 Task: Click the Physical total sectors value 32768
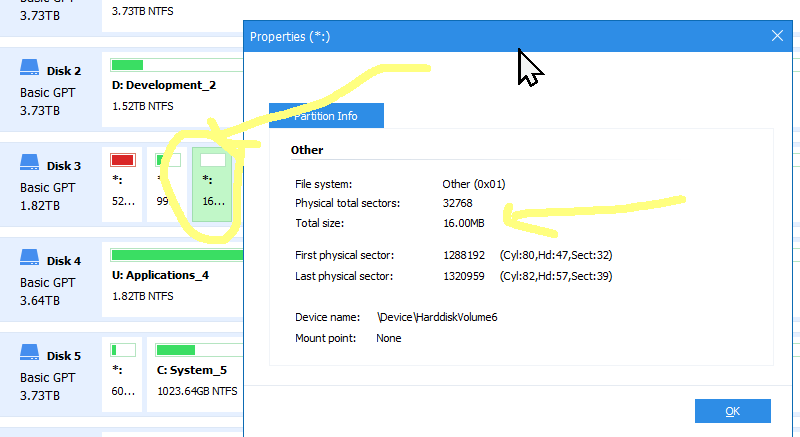458,203
